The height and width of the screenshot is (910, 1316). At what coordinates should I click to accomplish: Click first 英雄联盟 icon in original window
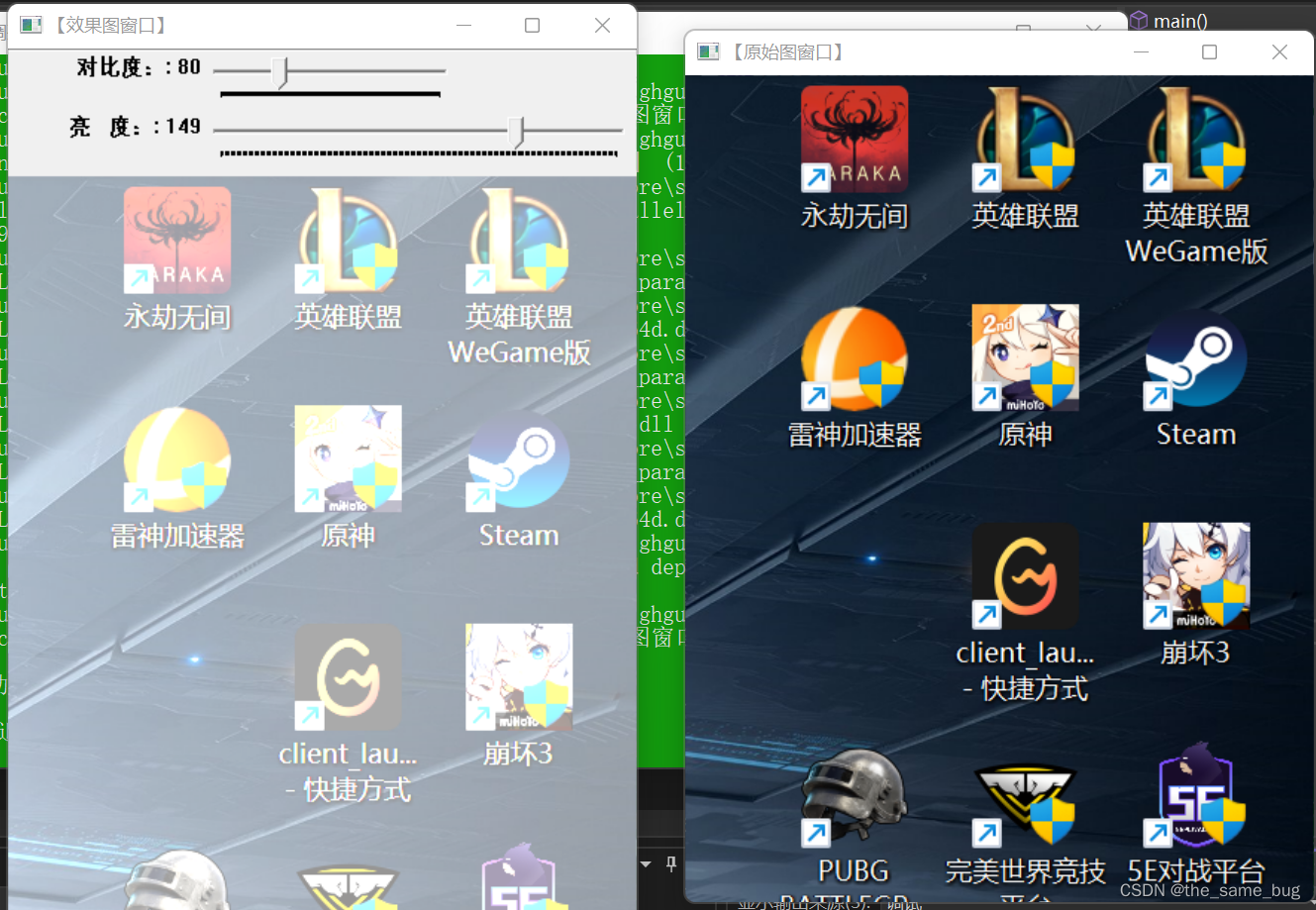(1025, 139)
